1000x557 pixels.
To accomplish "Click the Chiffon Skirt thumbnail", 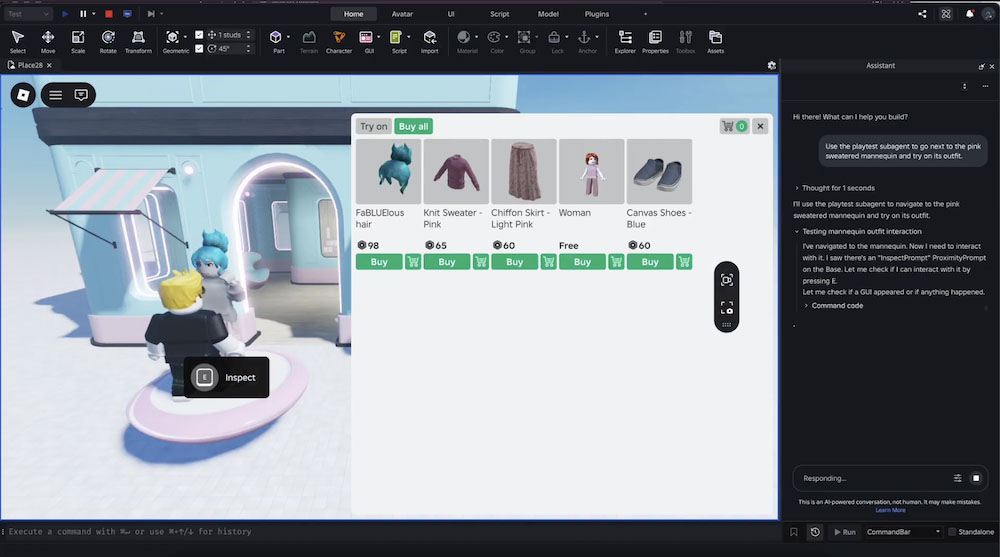I will pos(524,171).
